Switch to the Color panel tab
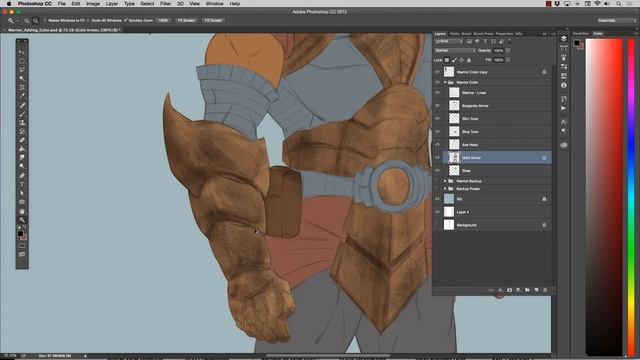Screen dimensions: 640x360 pos(598,33)
